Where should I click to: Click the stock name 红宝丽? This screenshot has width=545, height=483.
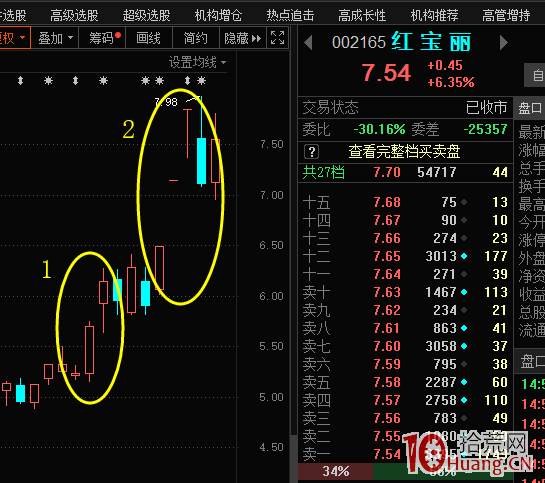[431, 42]
